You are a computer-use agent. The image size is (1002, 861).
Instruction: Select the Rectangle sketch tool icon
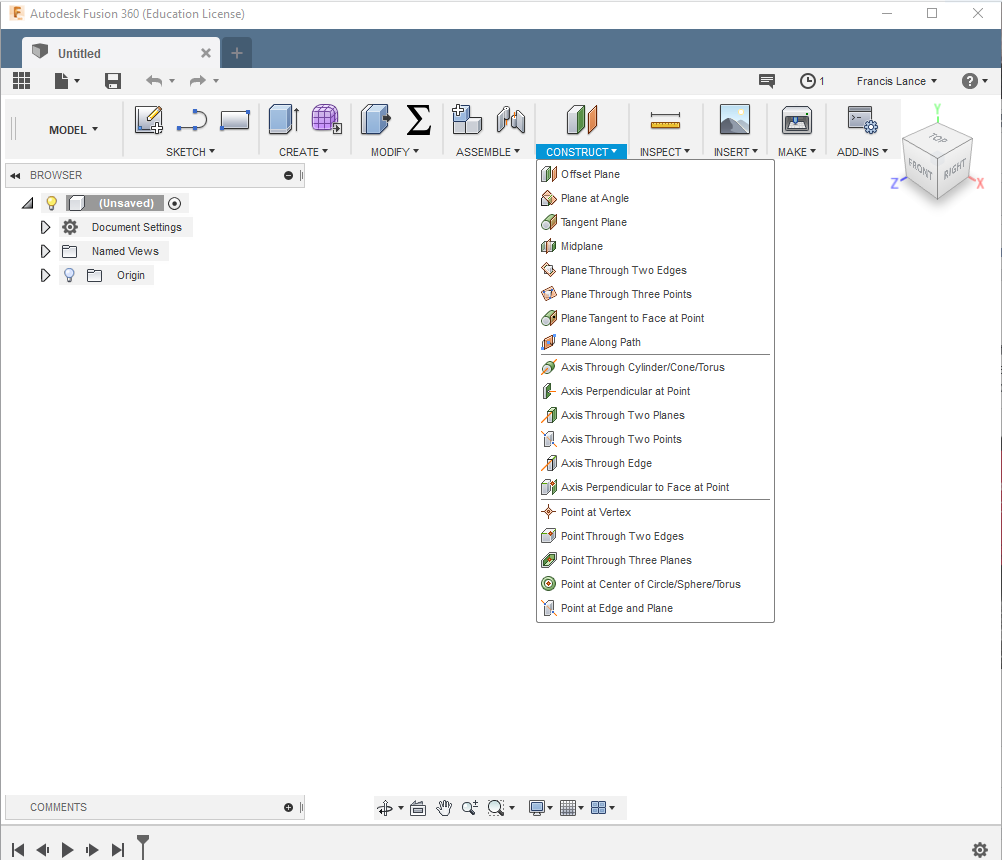pos(235,120)
